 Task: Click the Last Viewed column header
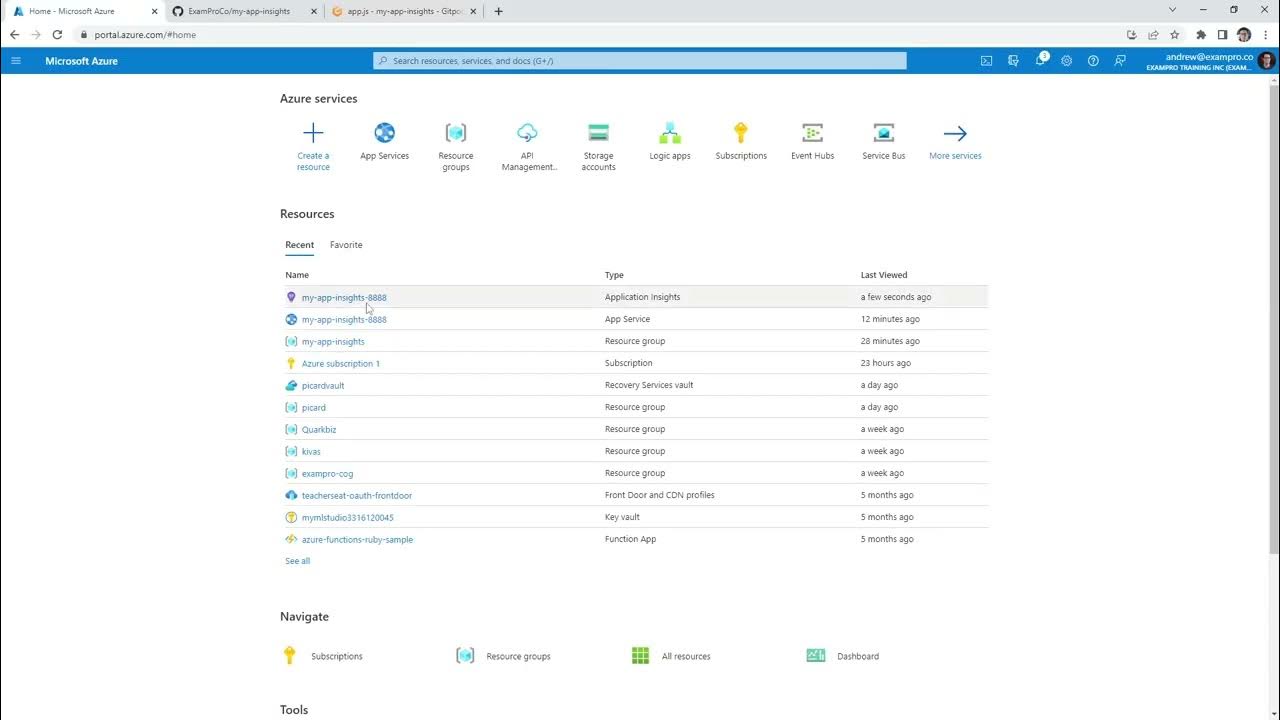coord(884,275)
